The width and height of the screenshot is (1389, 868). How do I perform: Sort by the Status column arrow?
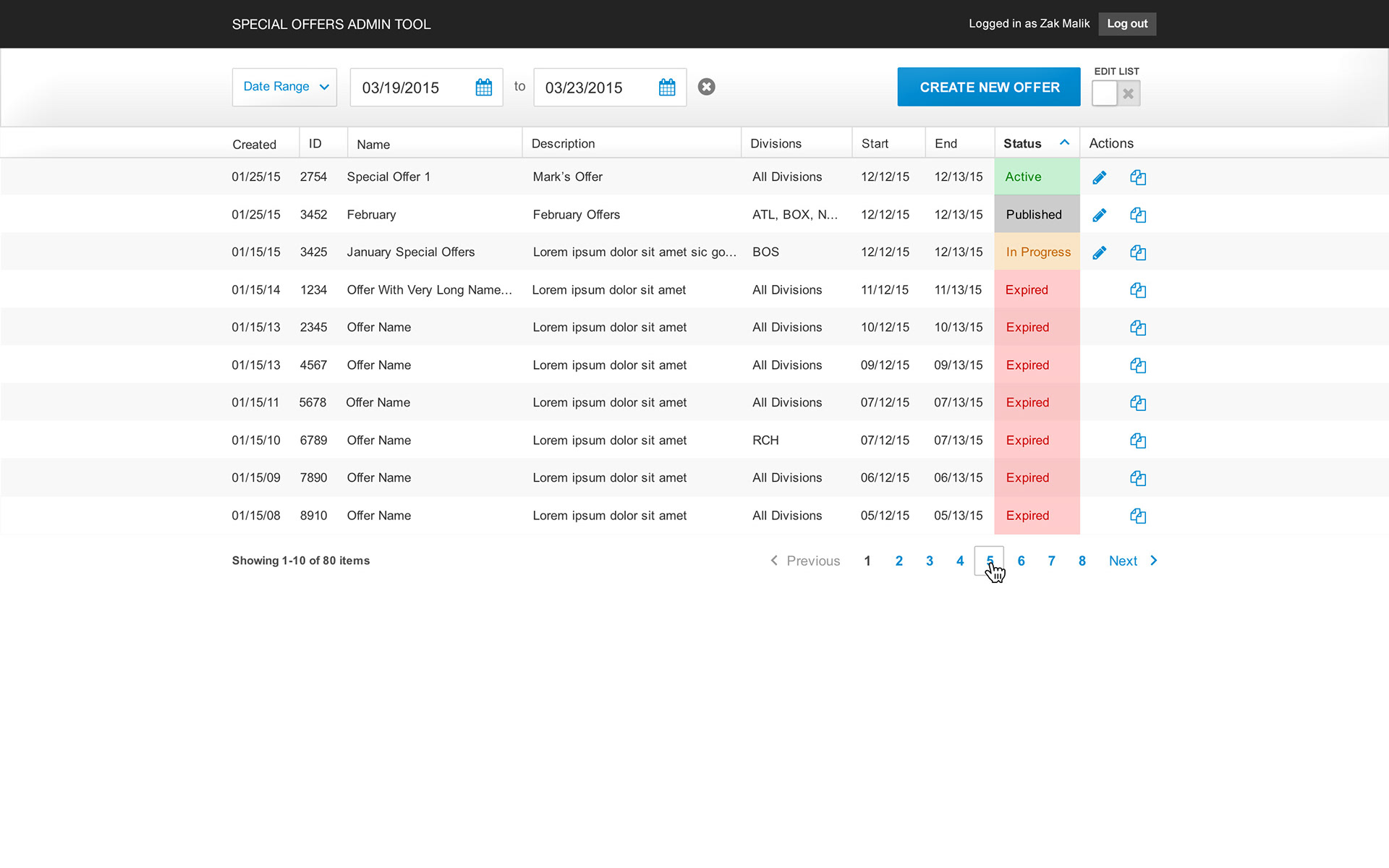pos(1064,142)
